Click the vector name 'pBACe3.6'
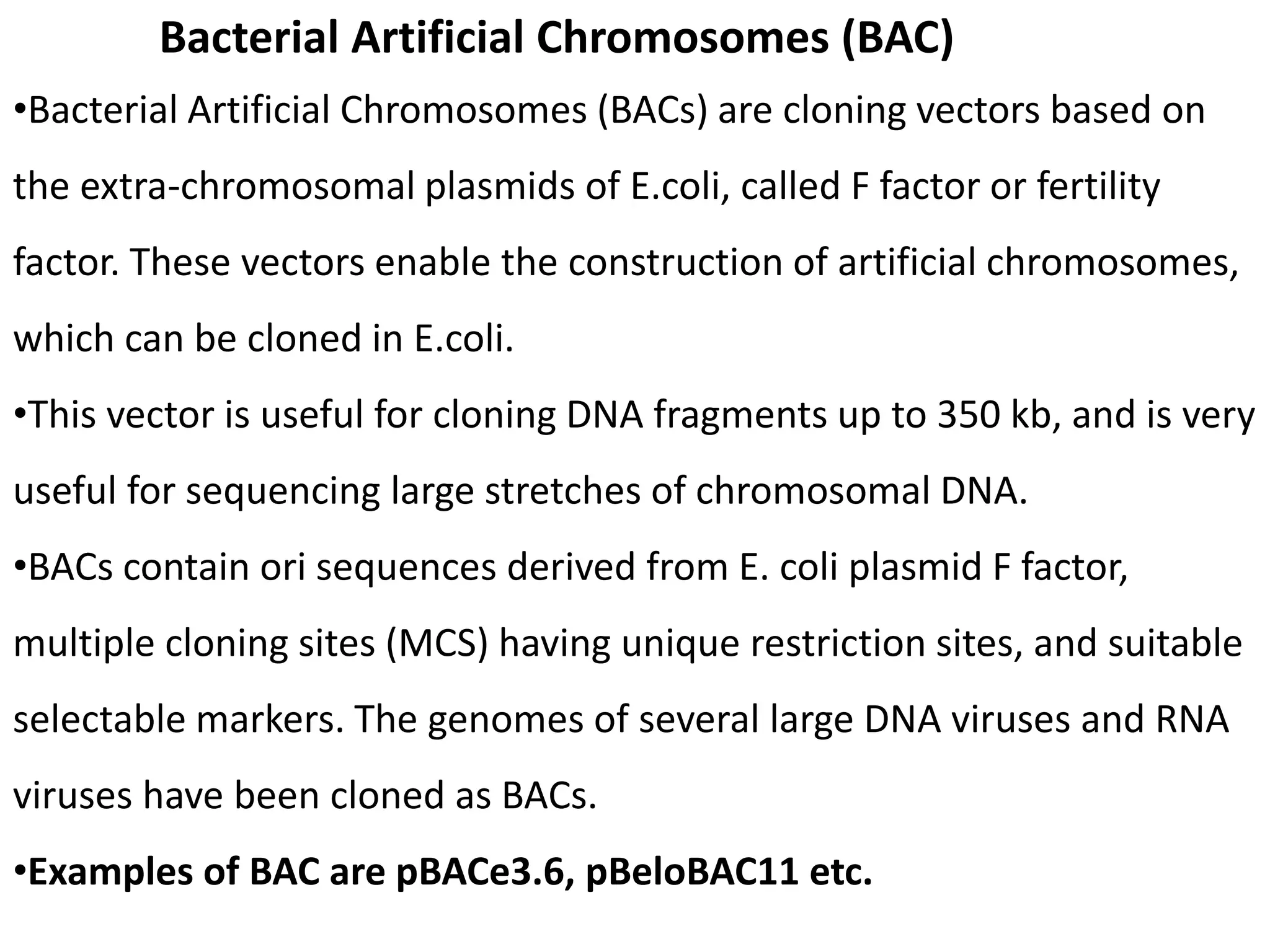1270x952 pixels. 483,872
